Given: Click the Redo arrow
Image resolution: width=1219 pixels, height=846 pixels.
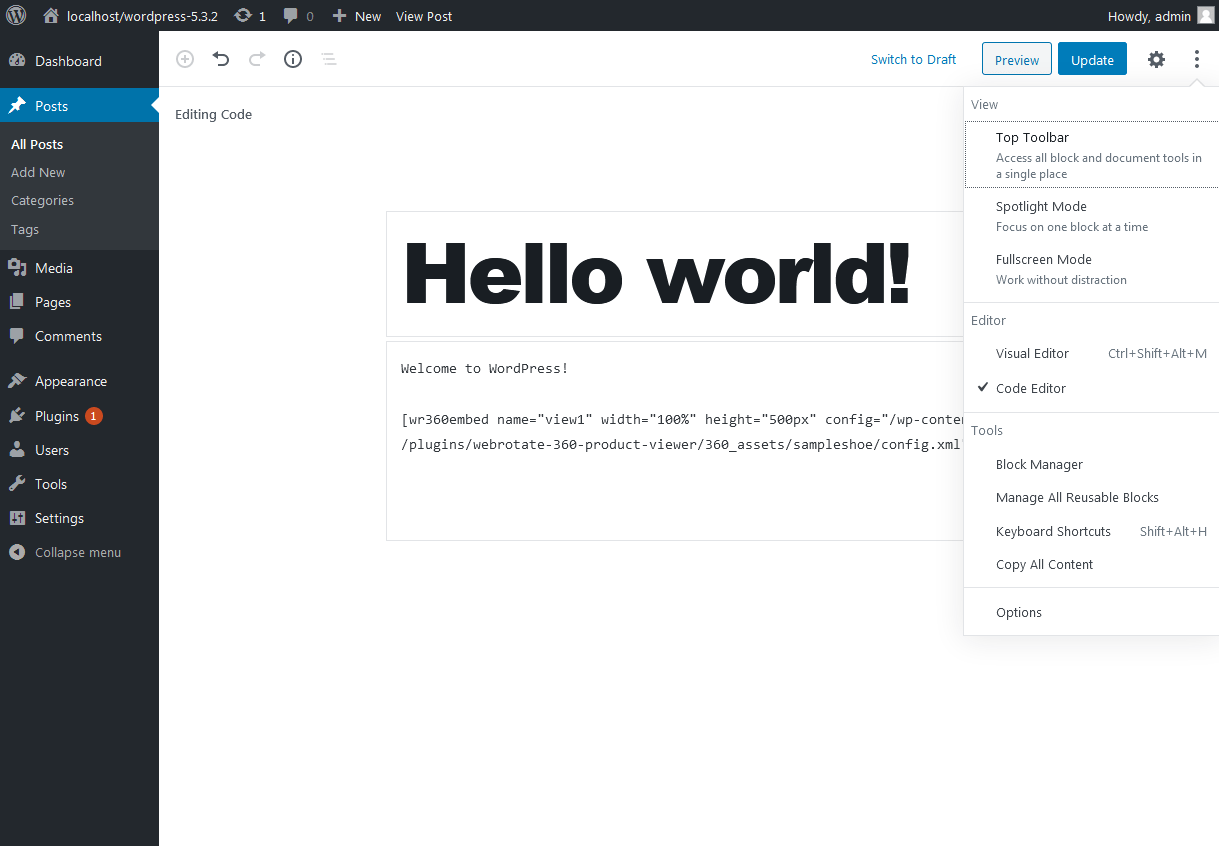Looking at the screenshot, I should pos(256,59).
